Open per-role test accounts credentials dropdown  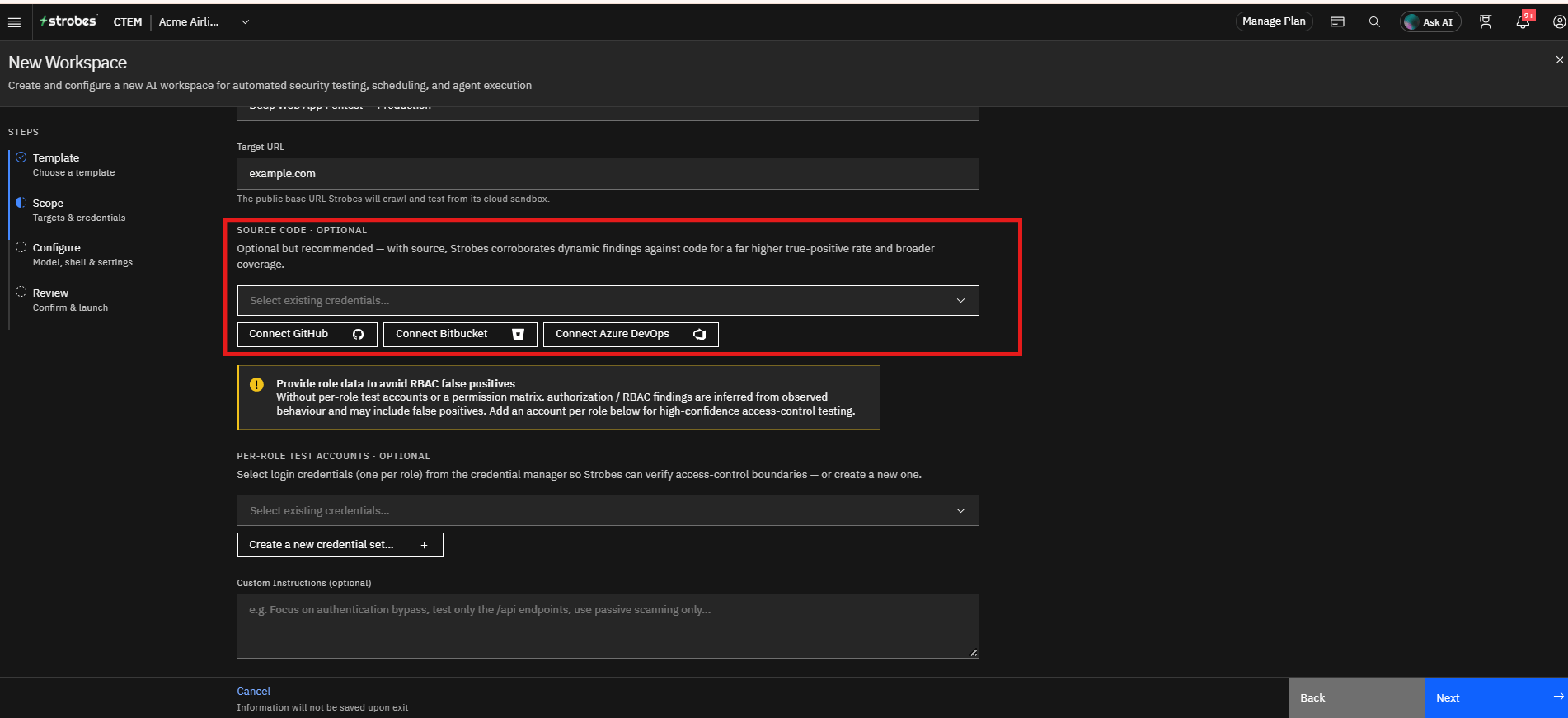[x=608, y=511]
